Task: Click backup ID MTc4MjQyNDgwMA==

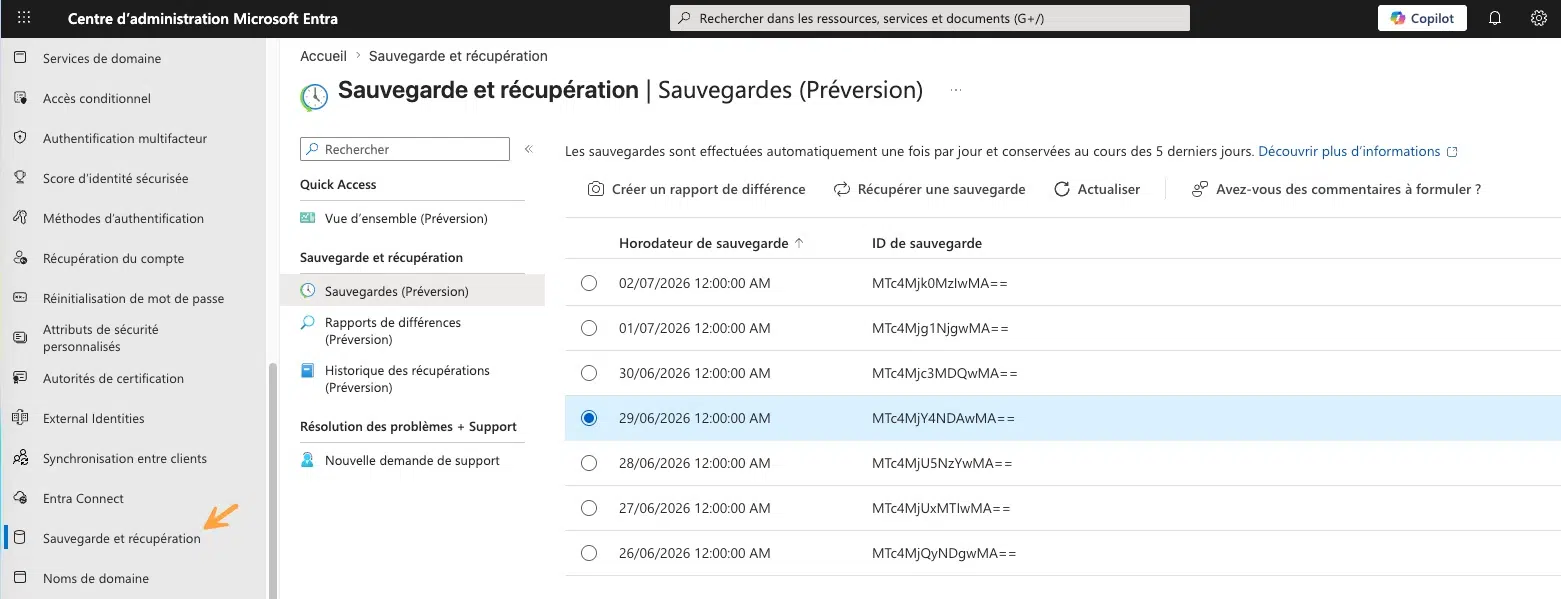Action: 944,553
